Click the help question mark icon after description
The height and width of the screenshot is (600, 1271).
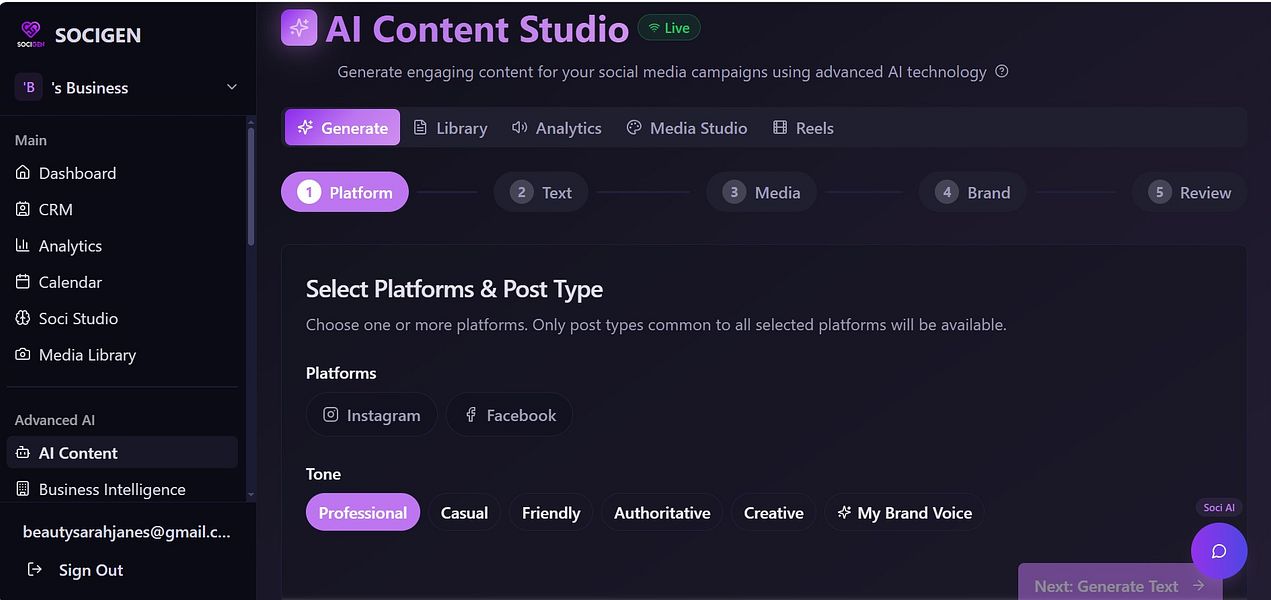point(1002,71)
